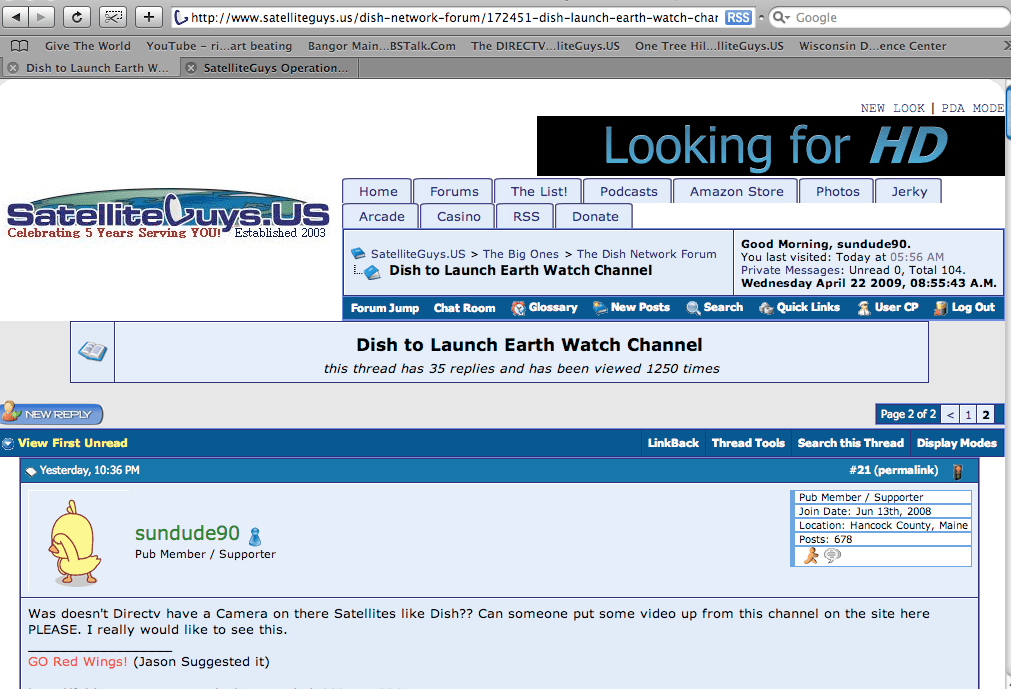Open The Dish Network Forum breadcrumb link
Image resolution: width=1011 pixels, height=689 pixels.
click(646, 254)
